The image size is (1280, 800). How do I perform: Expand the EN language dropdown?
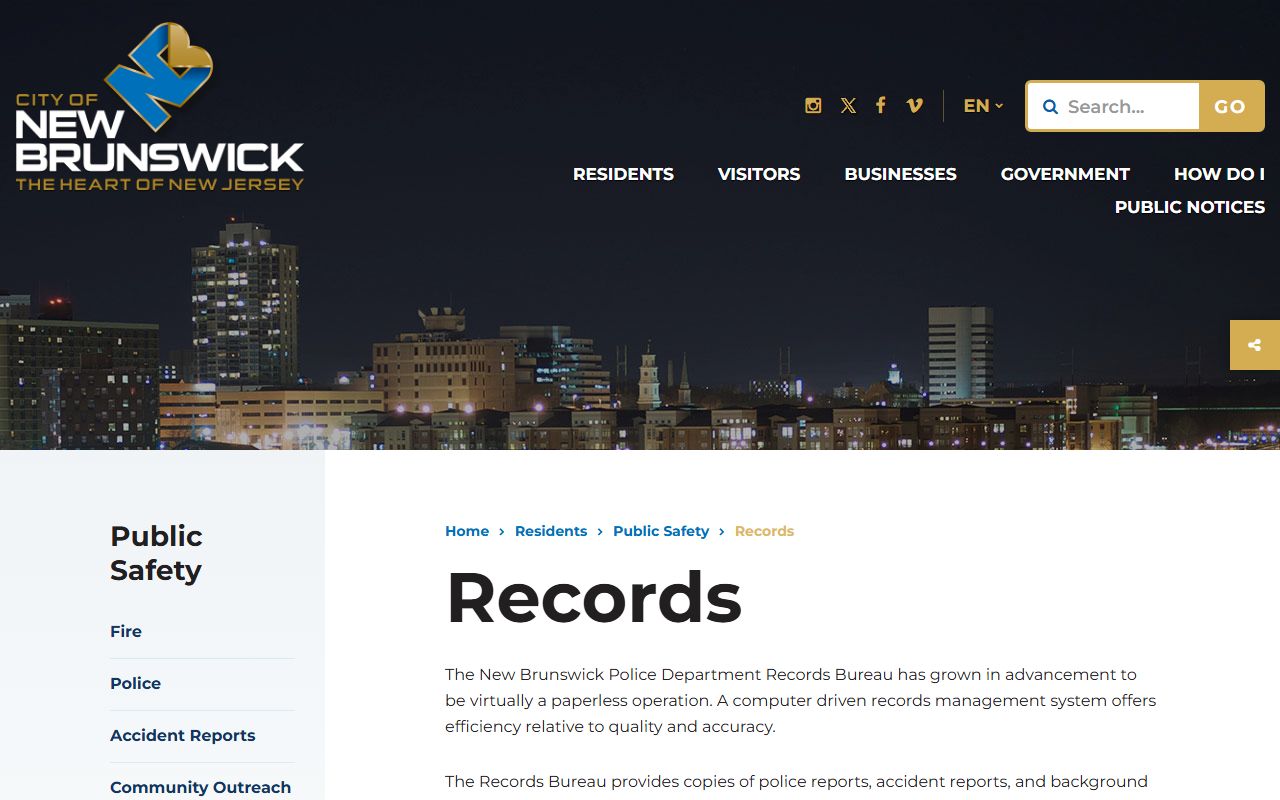tap(983, 106)
